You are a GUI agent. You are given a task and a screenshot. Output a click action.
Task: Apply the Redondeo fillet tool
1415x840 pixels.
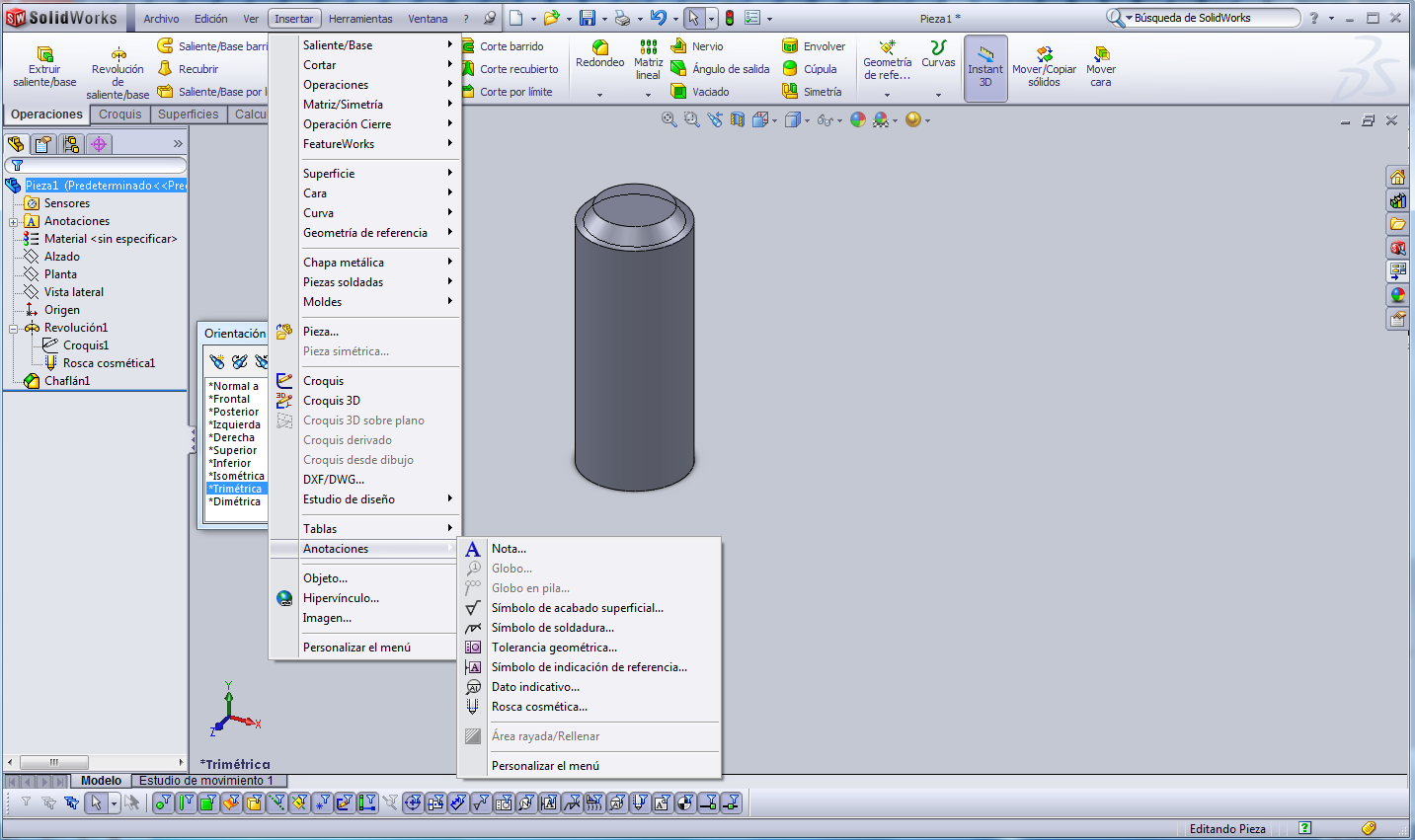(x=599, y=55)
